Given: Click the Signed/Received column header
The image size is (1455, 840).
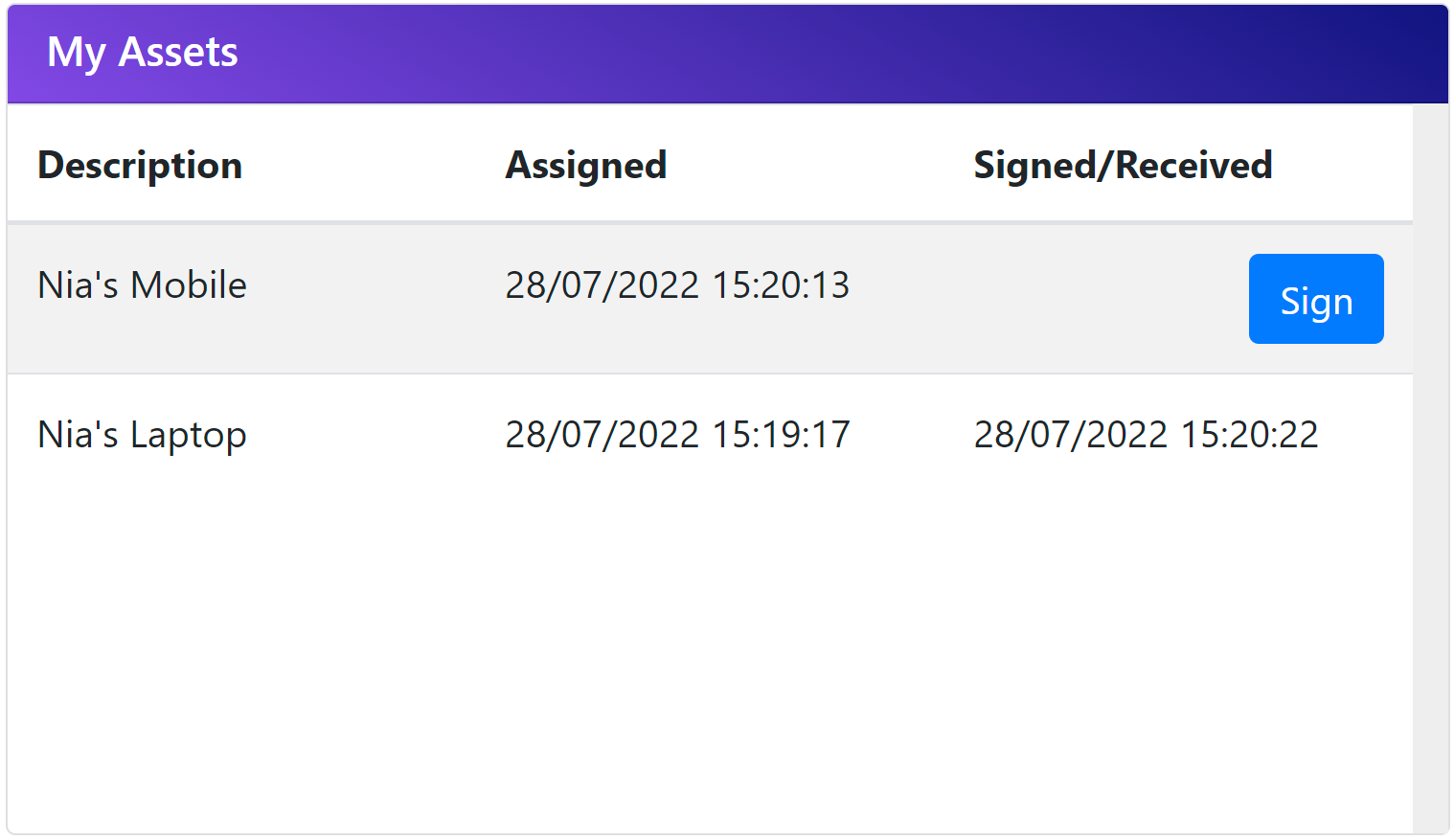Looking at the screenshot, I should (x=1123, y=166).
